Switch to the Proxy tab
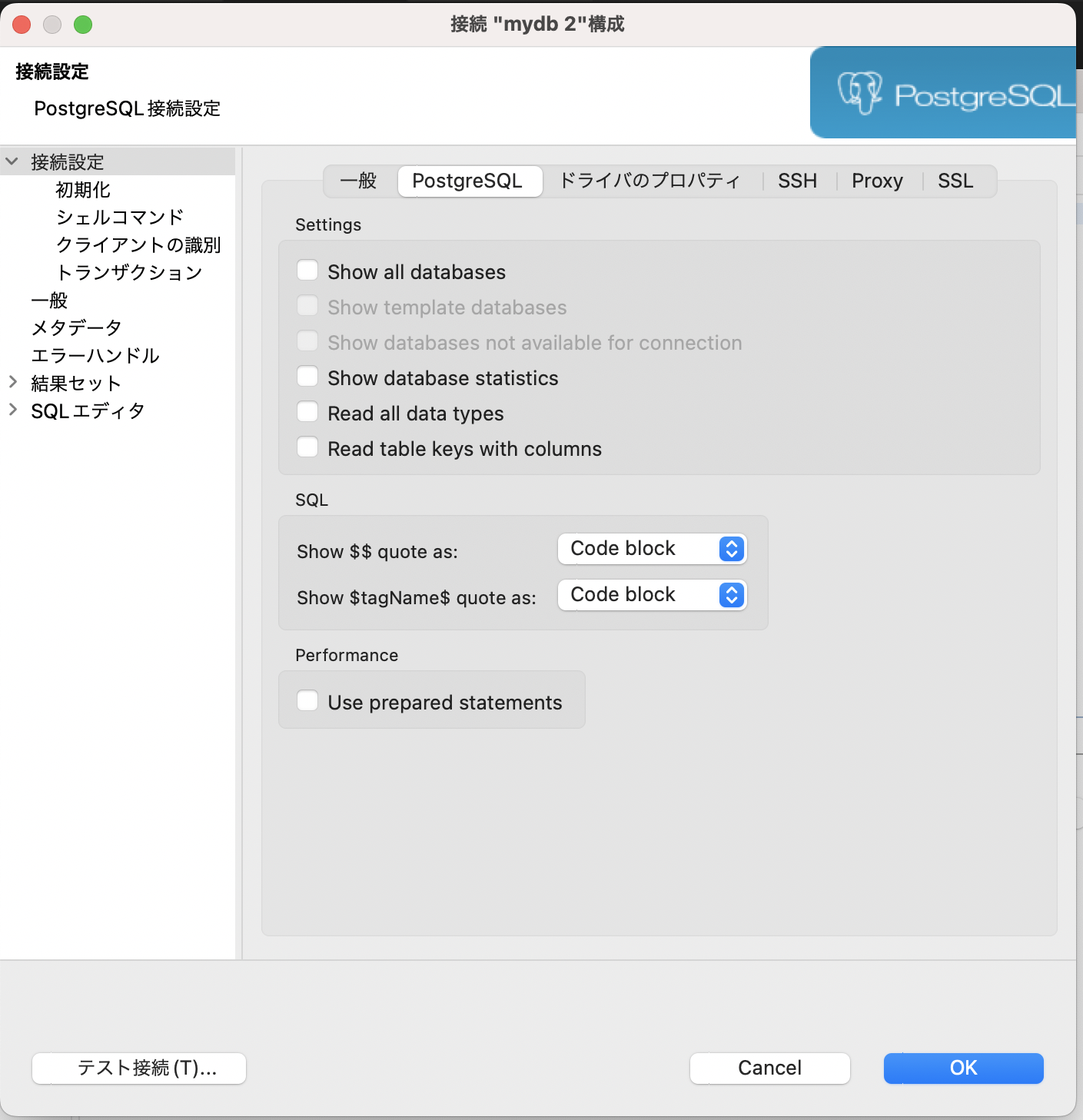Image resolution: width=1083 pixels, height=1120 pixels. [x=877, y=181]
